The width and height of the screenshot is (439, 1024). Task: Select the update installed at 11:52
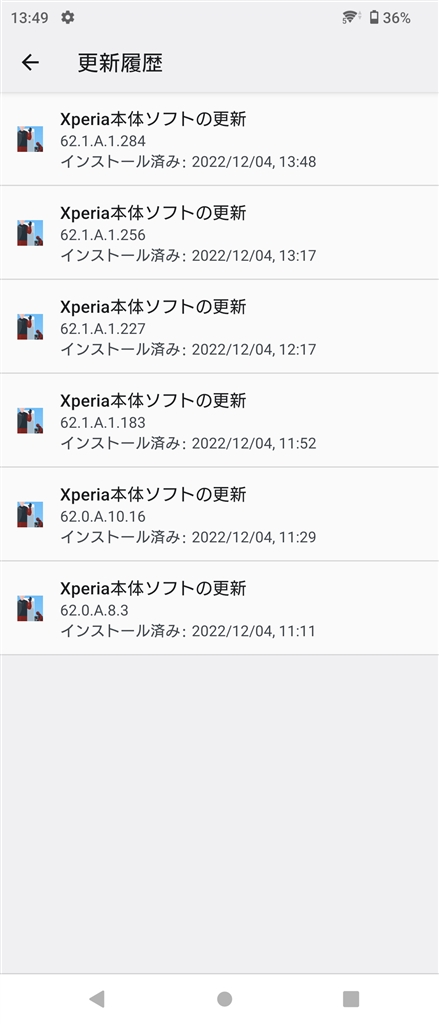tap(220, 421)
